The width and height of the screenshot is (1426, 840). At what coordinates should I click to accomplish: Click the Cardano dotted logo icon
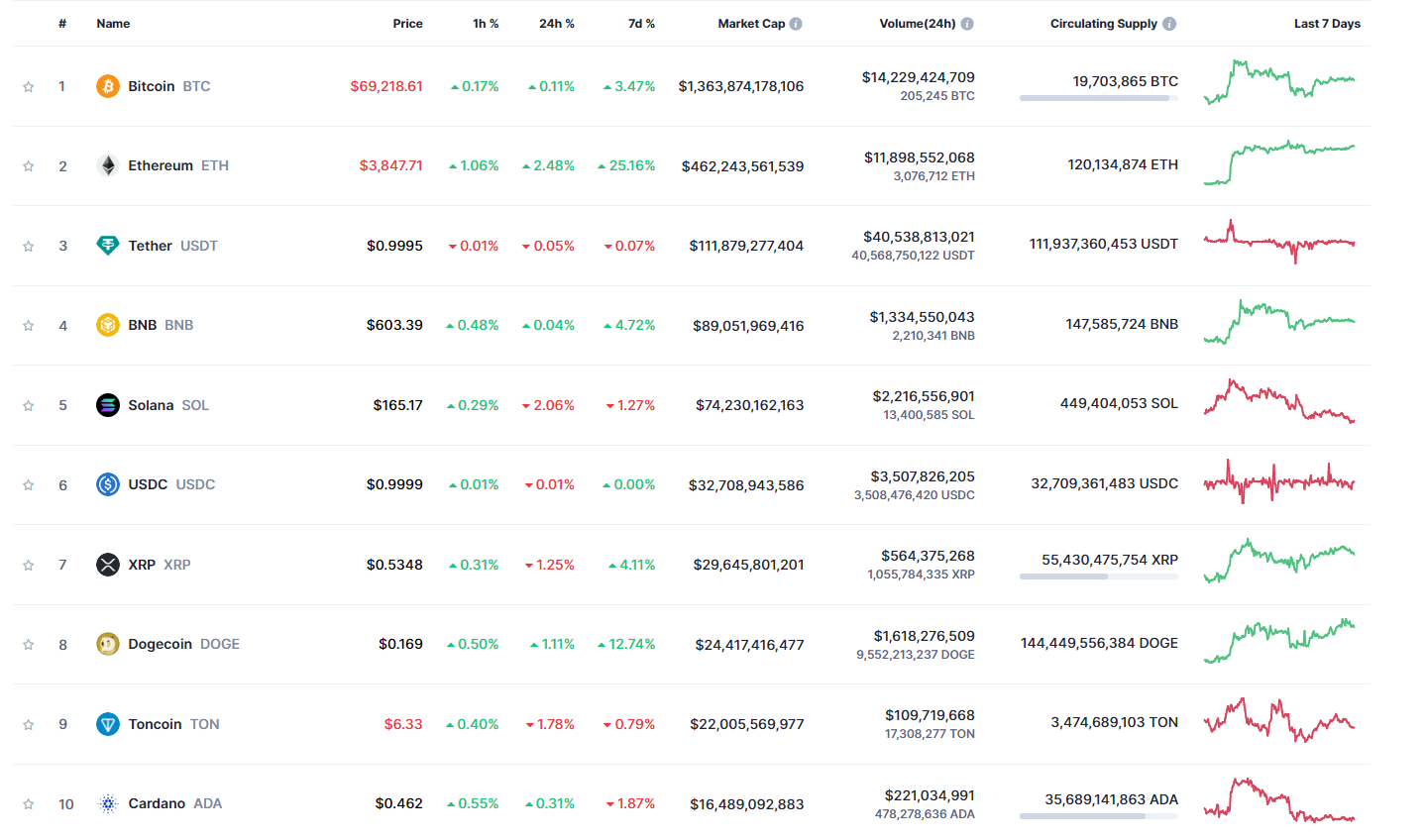pos(108,803)
